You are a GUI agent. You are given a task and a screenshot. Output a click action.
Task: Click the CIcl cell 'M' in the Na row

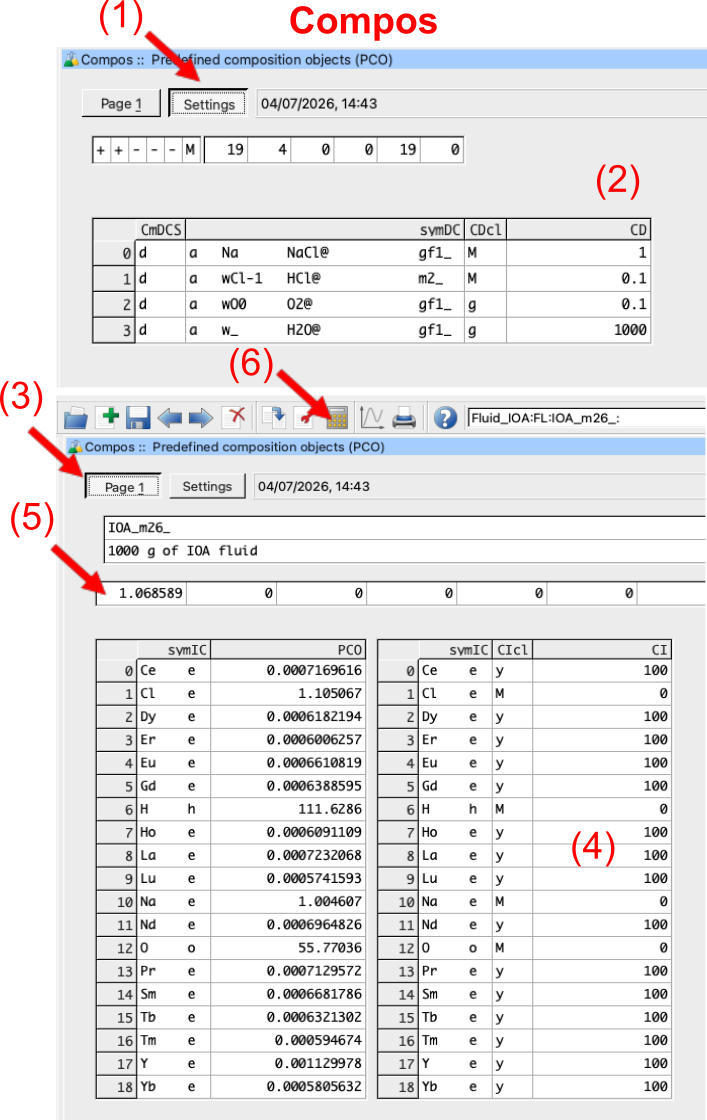pos(512,901)
